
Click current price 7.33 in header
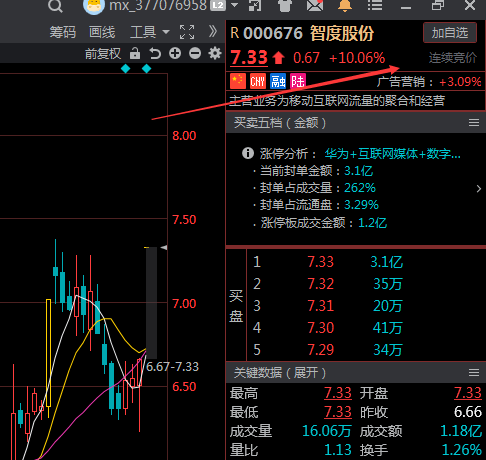(x=249, y=57)
